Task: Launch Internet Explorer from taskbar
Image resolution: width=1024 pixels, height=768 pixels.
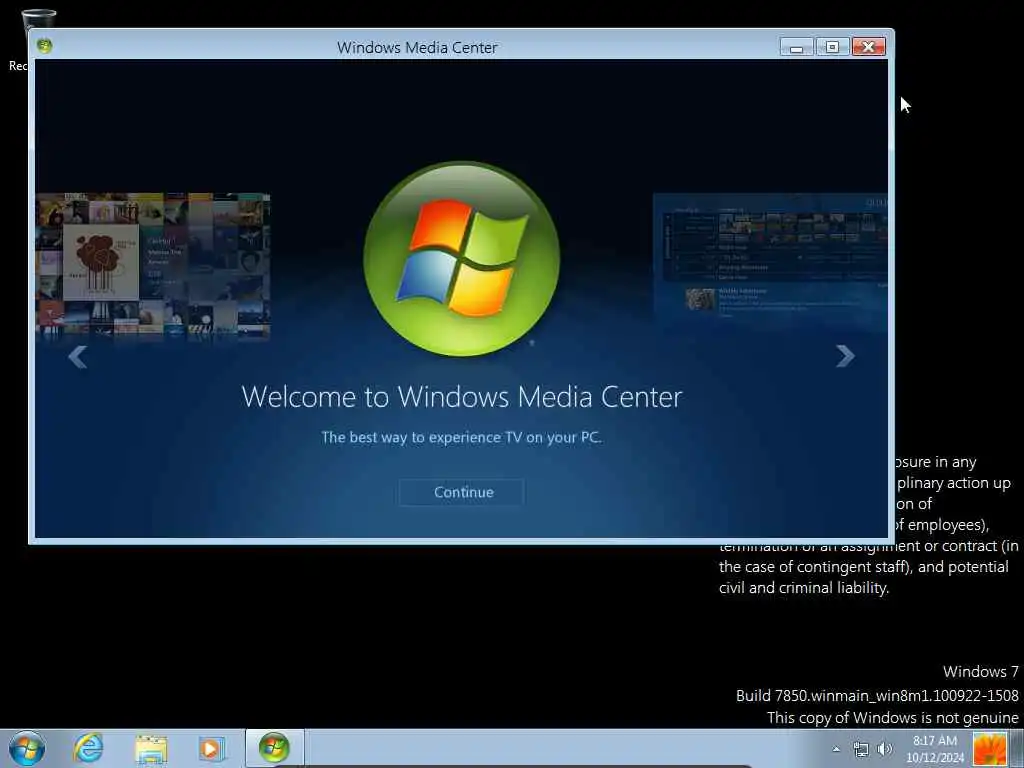Action: click(88, 748)
